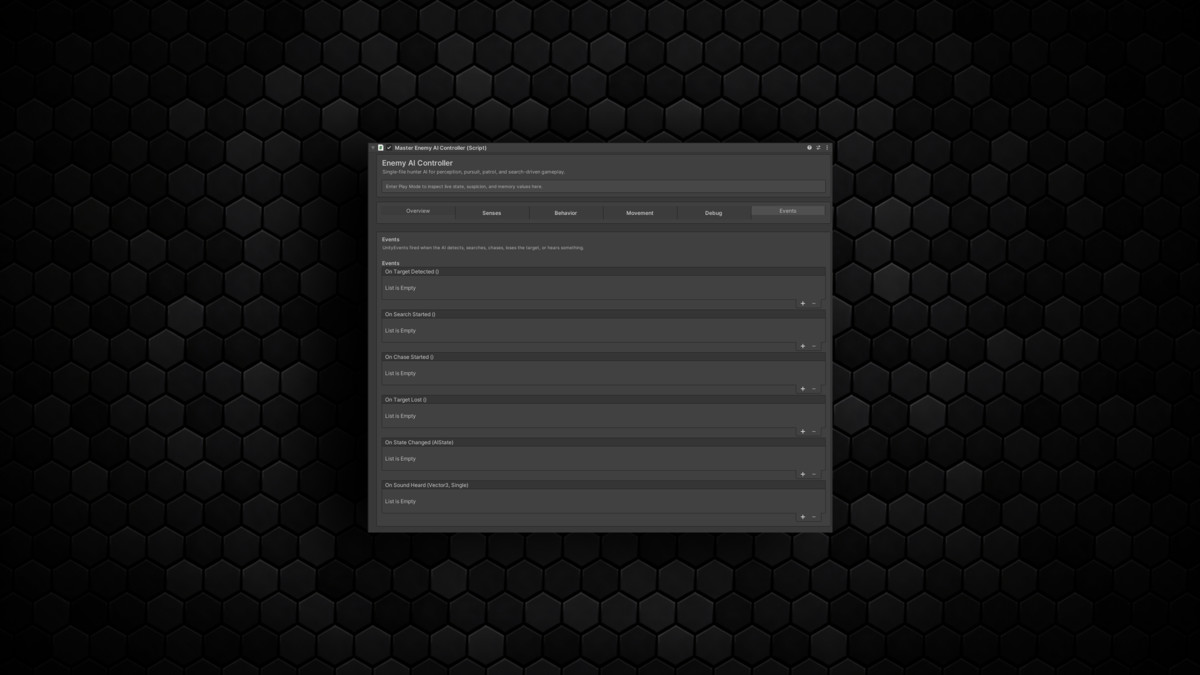
Task: Add listener to On Target Detected event
Action: (x=803, y=304)
